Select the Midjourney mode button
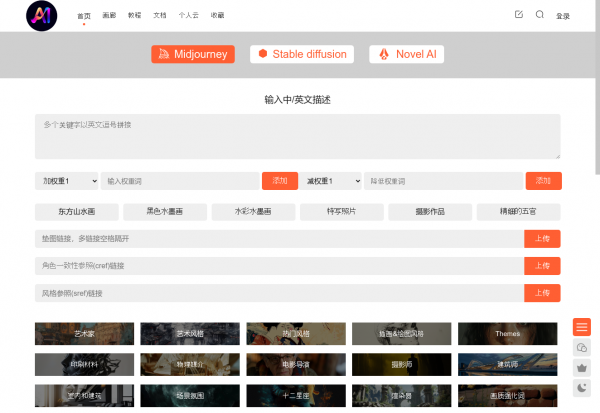This screenshot has width=600, height=413. coord(193,54)
